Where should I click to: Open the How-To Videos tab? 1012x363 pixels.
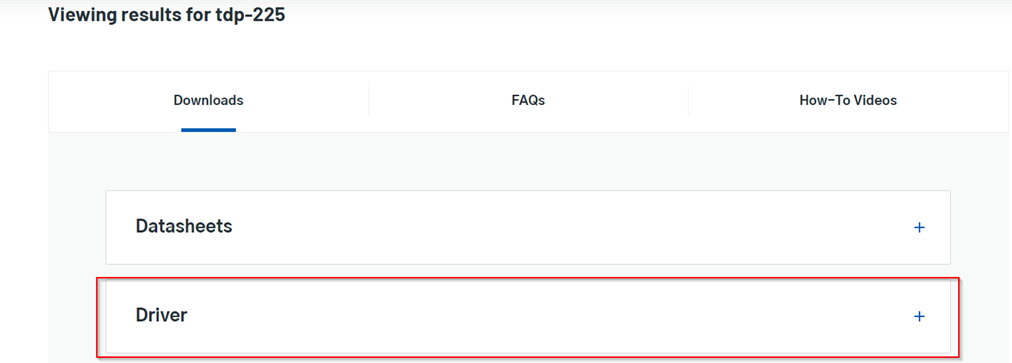[848, 101]
